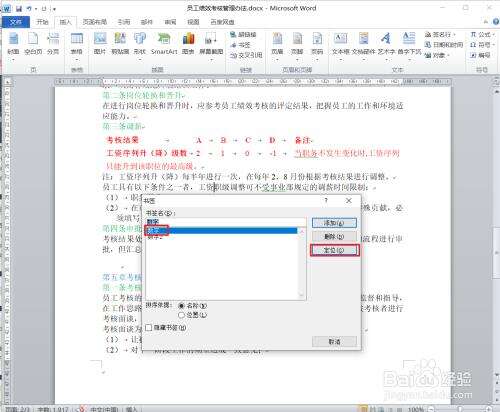Open the File (文件) tab
This screenshot has height=412, width=500.
click(16, 22)
